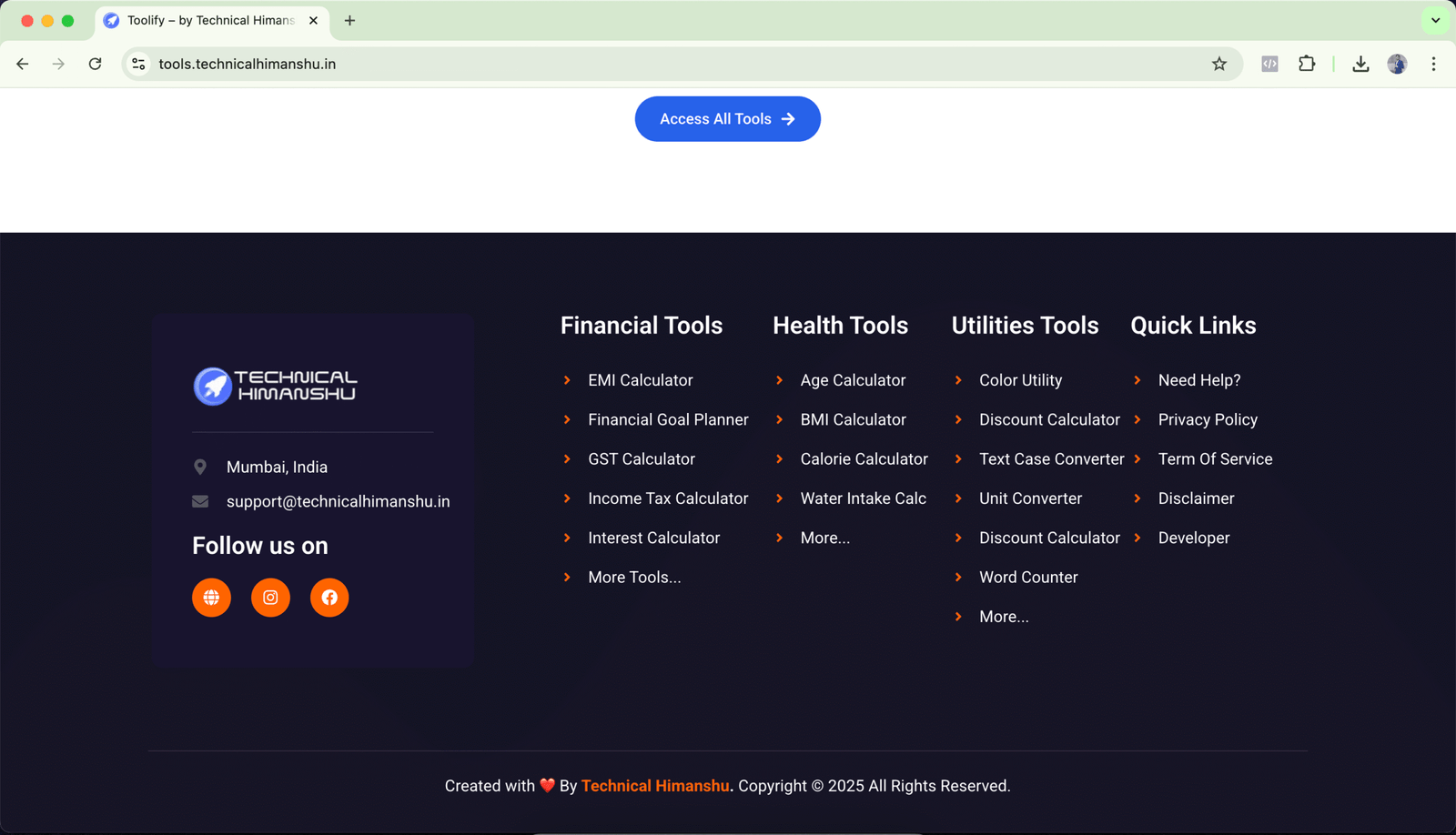Click the Facebook social icon
This screenshot has width=1456, height=835.
coord(329,598)
